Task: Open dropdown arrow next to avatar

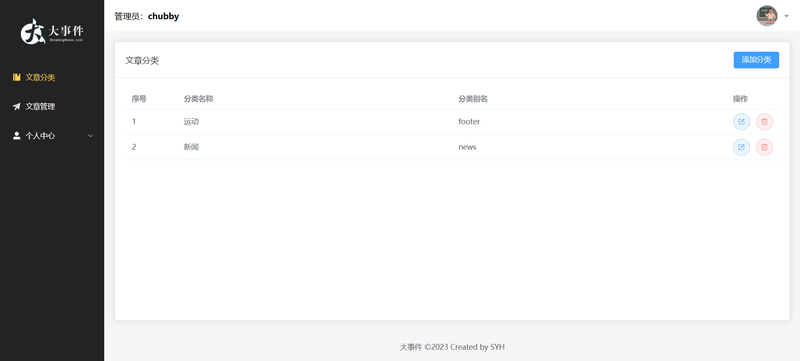Action: pyautogui.click(x=786, y=16)
